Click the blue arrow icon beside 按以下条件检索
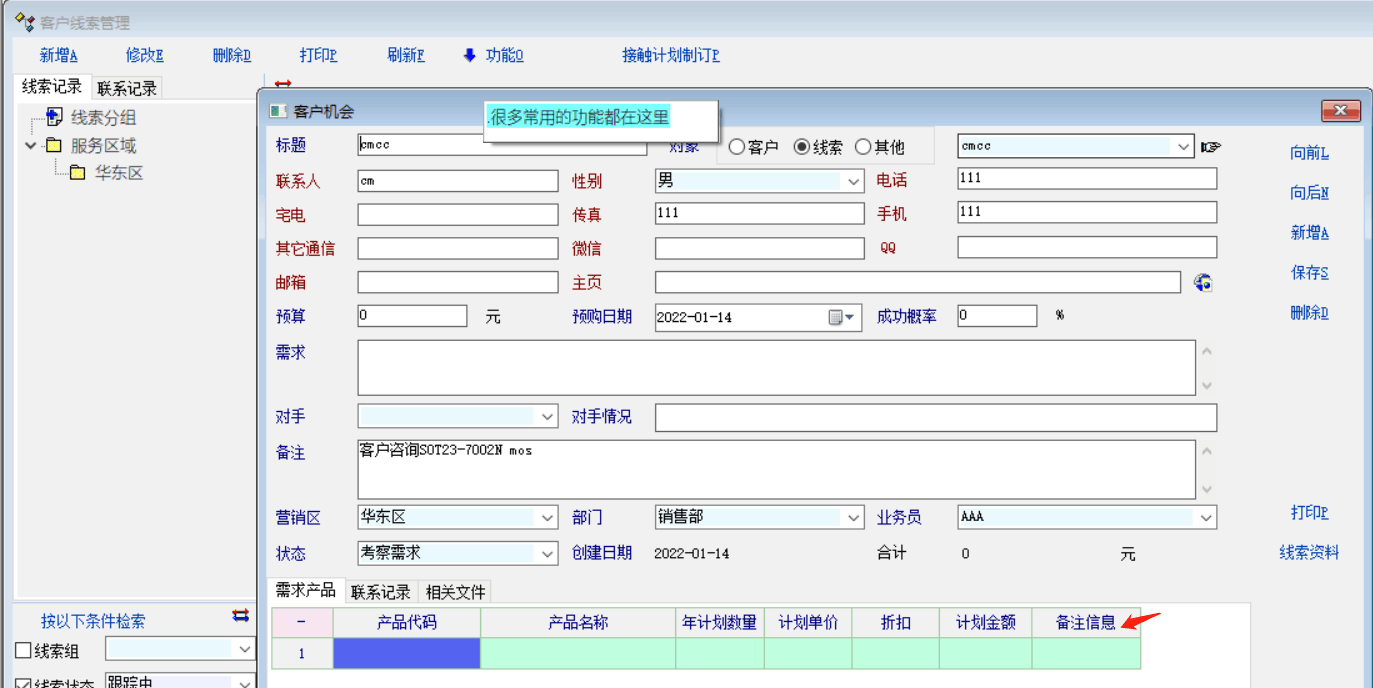This screenshot has width=1373, height=688. [x=240, y=617]
